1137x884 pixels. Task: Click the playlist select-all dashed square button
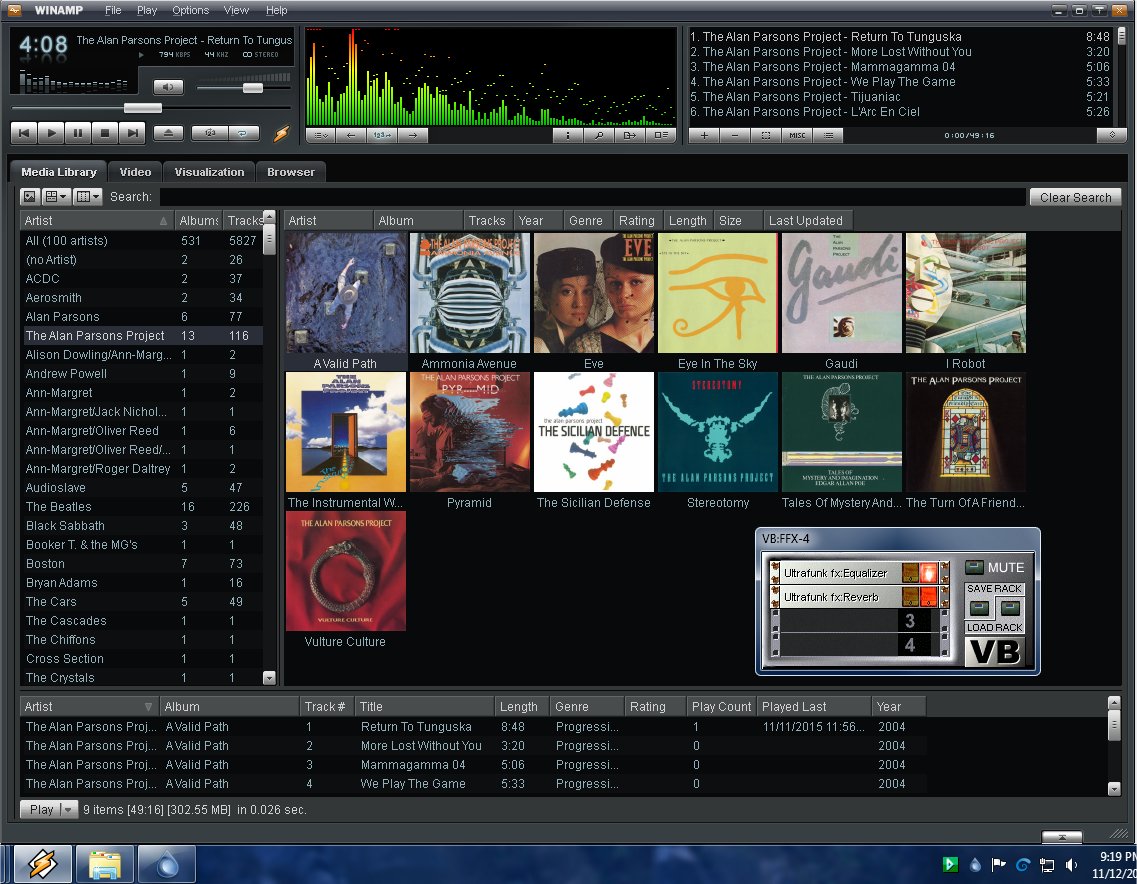pos(766,135)
